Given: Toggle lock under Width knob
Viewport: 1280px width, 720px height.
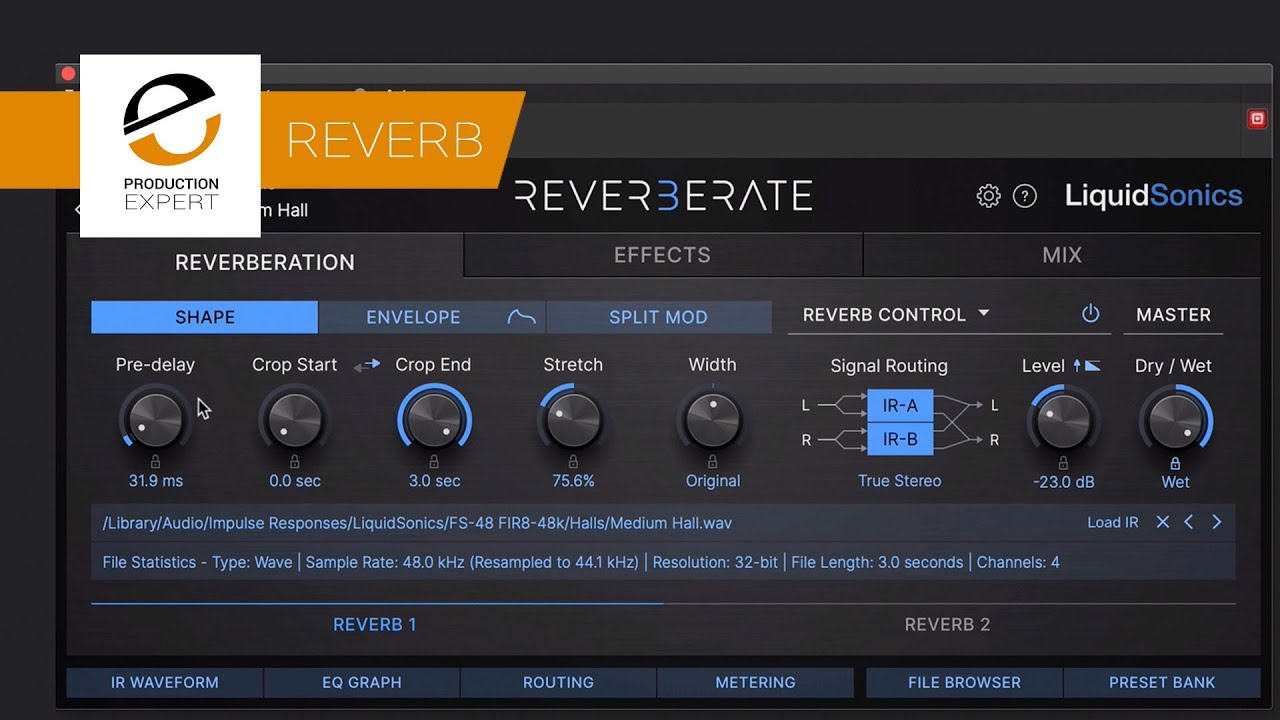Looking at the screenshot, I should pos(712,462).
